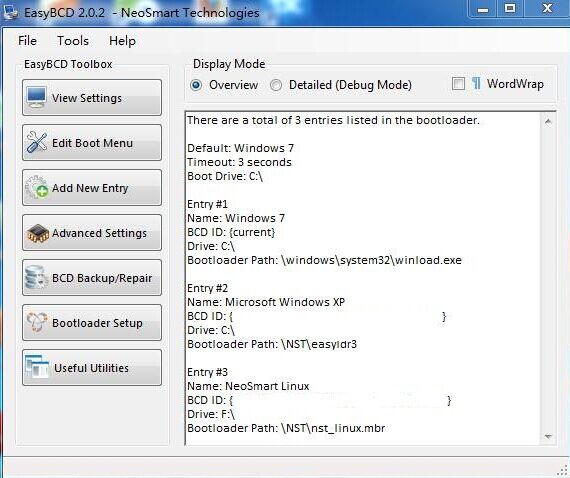
Task: Maximize the EasyBCD window
Action: [510, 9]
